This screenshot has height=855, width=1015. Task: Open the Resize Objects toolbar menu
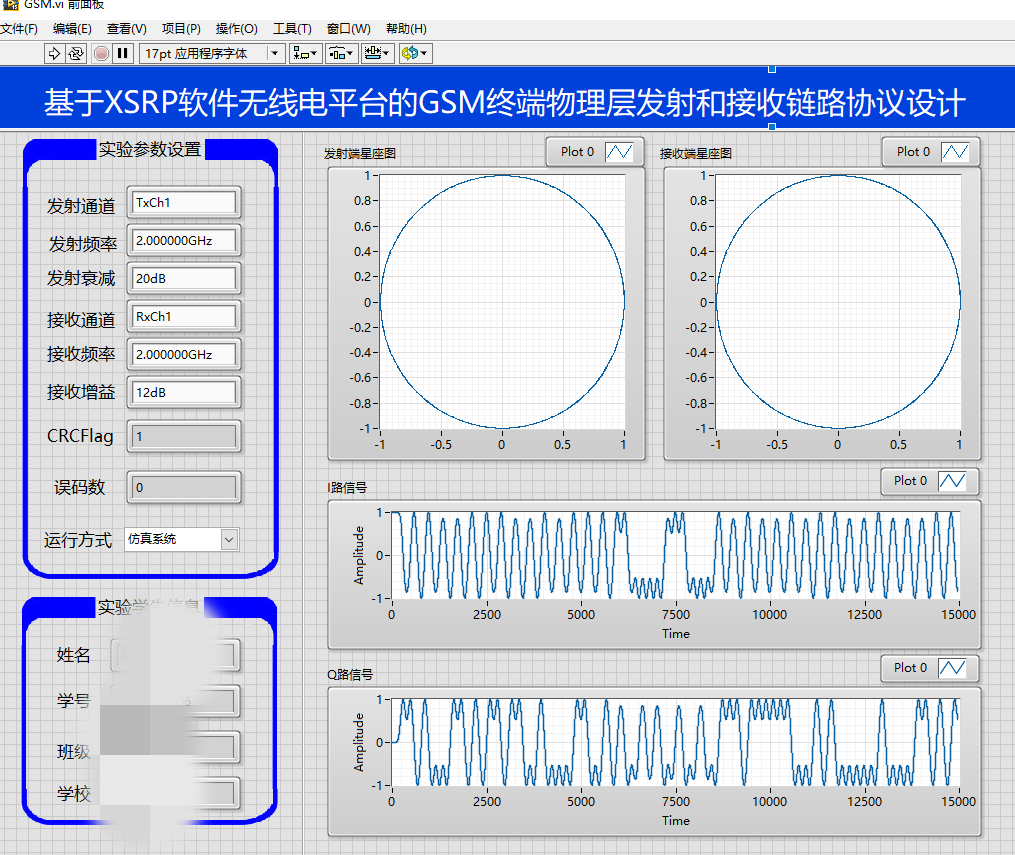pyautogui.click(x=377, y=53)
